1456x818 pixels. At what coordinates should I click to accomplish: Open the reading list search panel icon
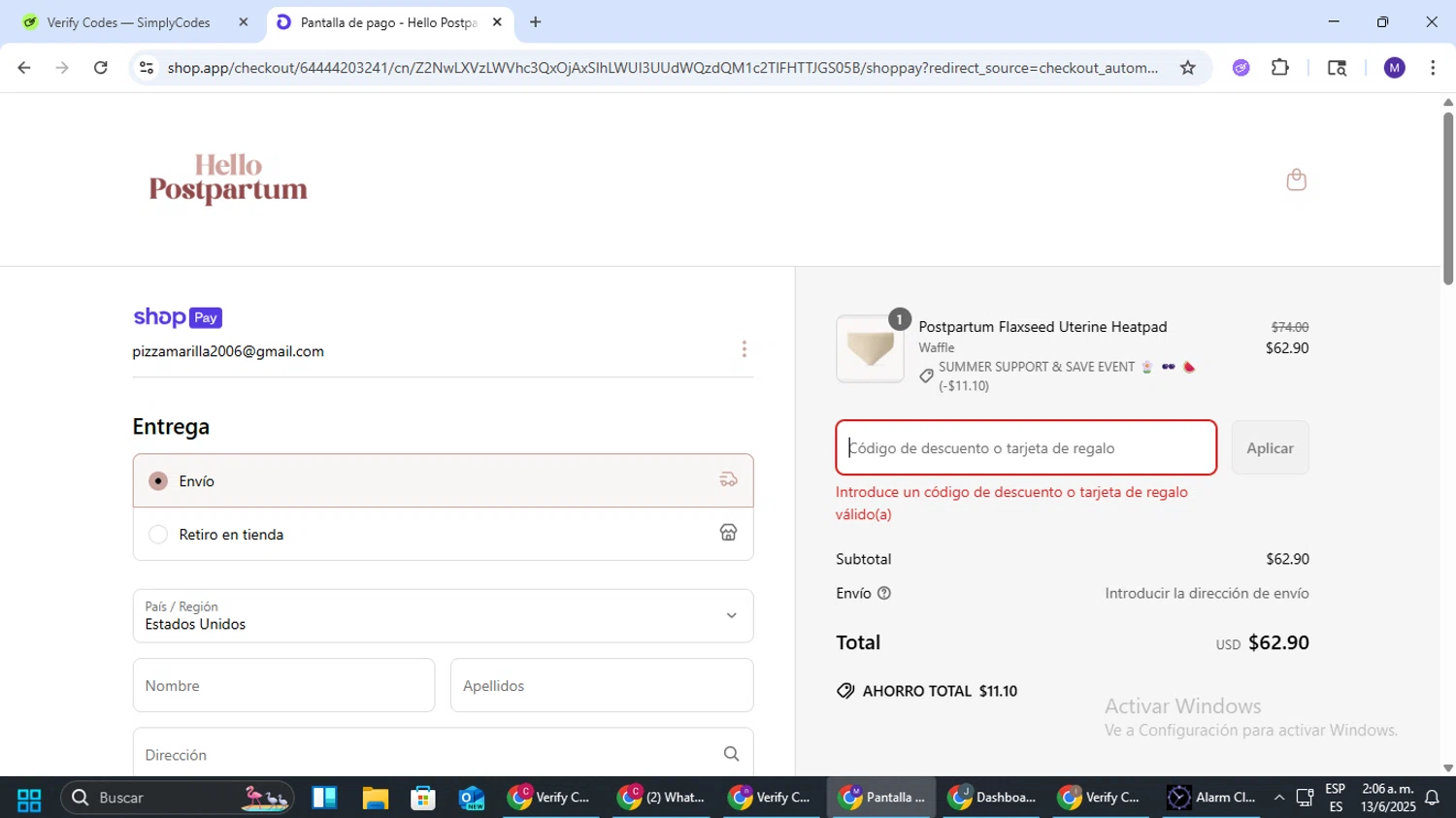tap(1337, 67)
